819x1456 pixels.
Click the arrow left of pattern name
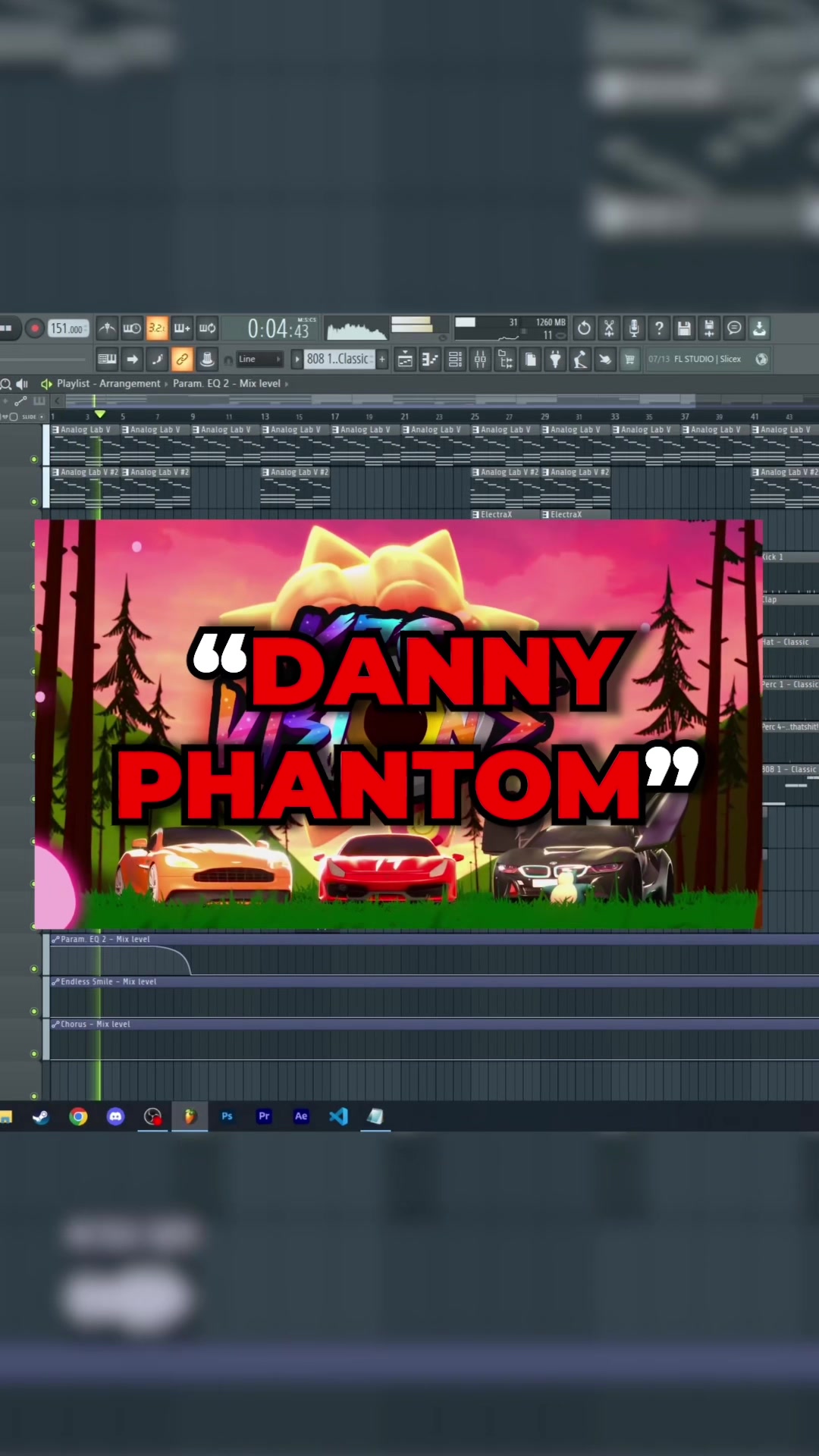pyautogui.click(x=297, y=359)
